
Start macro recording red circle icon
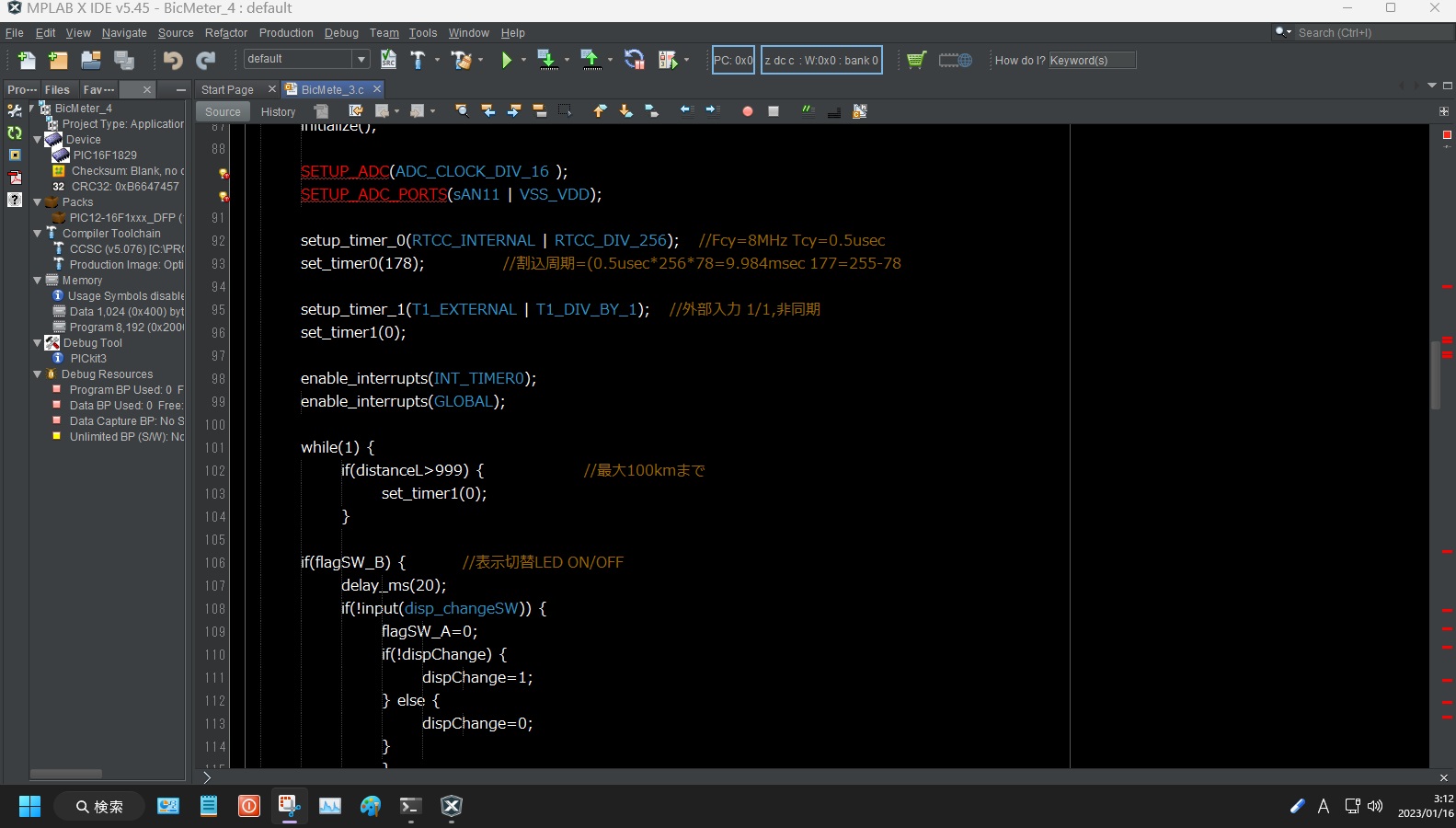click(x=748, y=111)
